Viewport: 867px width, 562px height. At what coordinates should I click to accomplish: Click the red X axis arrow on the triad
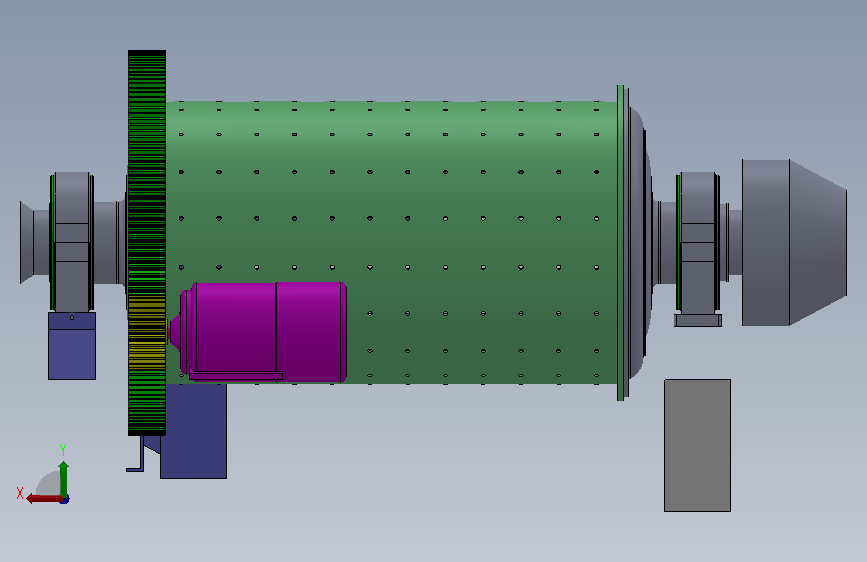click(45, 499)
